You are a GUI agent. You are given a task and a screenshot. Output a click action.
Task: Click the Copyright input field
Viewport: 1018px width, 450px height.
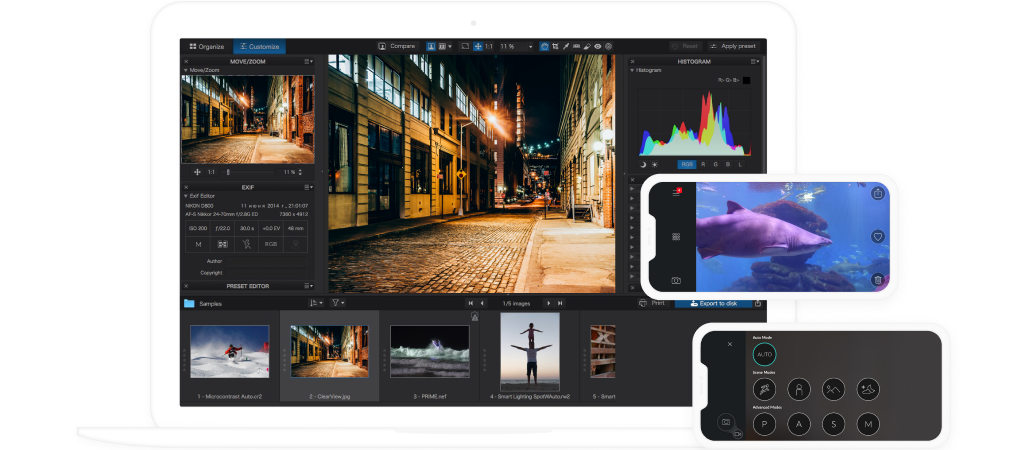click(x=266, y=273)
